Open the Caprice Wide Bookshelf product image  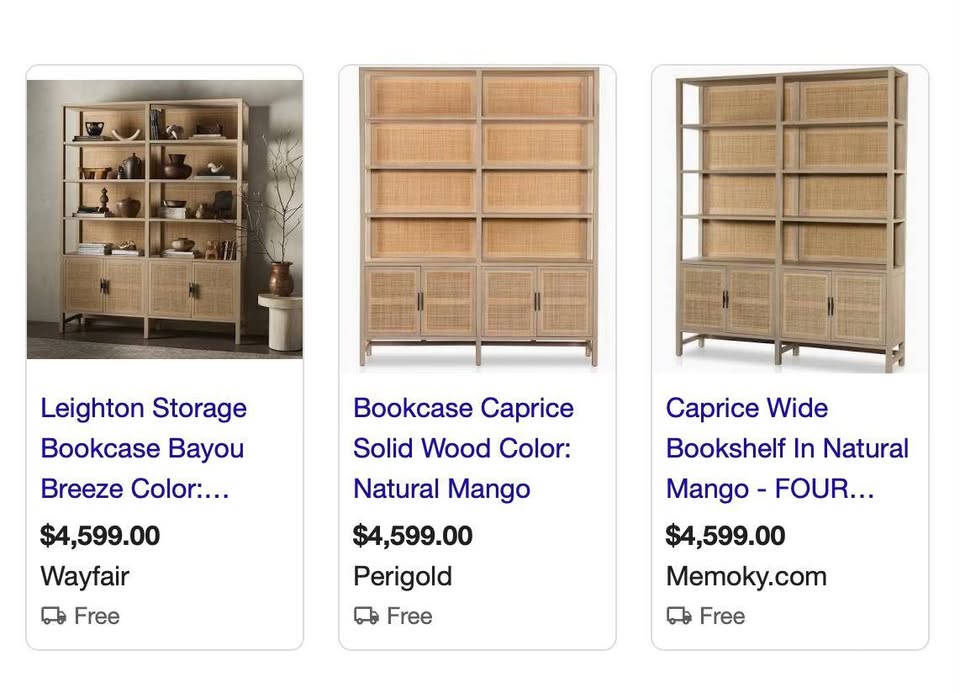coord(790,218)
